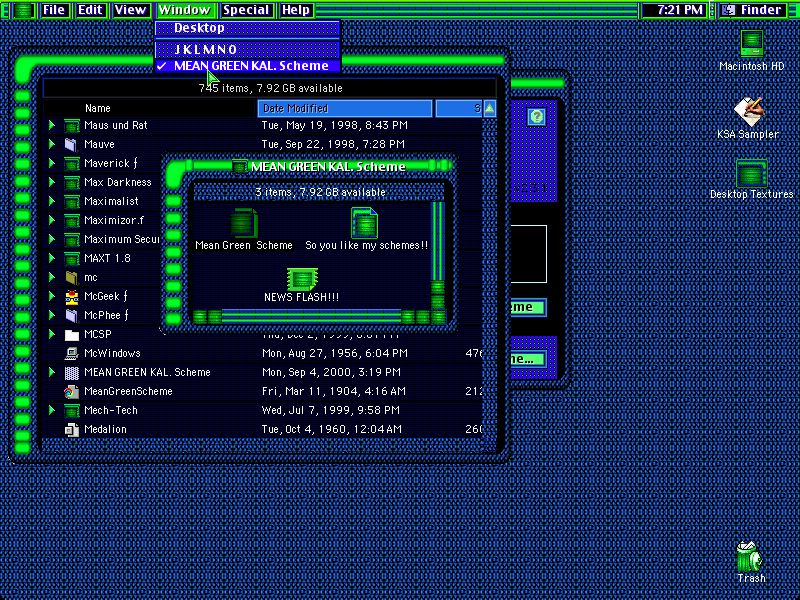Expand the Mauve folder disclosure triangle
Screen dimensions: 800x600
click(x=52, y=144)
